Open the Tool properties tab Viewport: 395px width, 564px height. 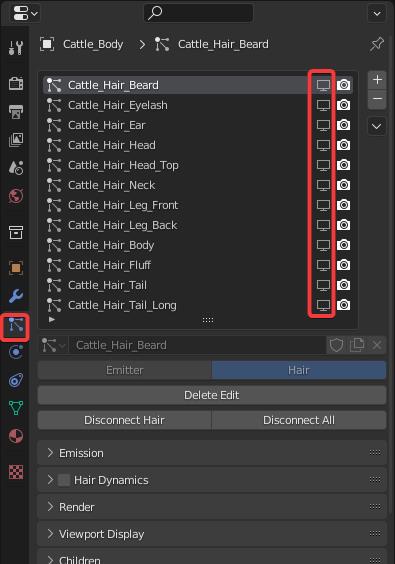pyautogui.click(x=16, y=48)
